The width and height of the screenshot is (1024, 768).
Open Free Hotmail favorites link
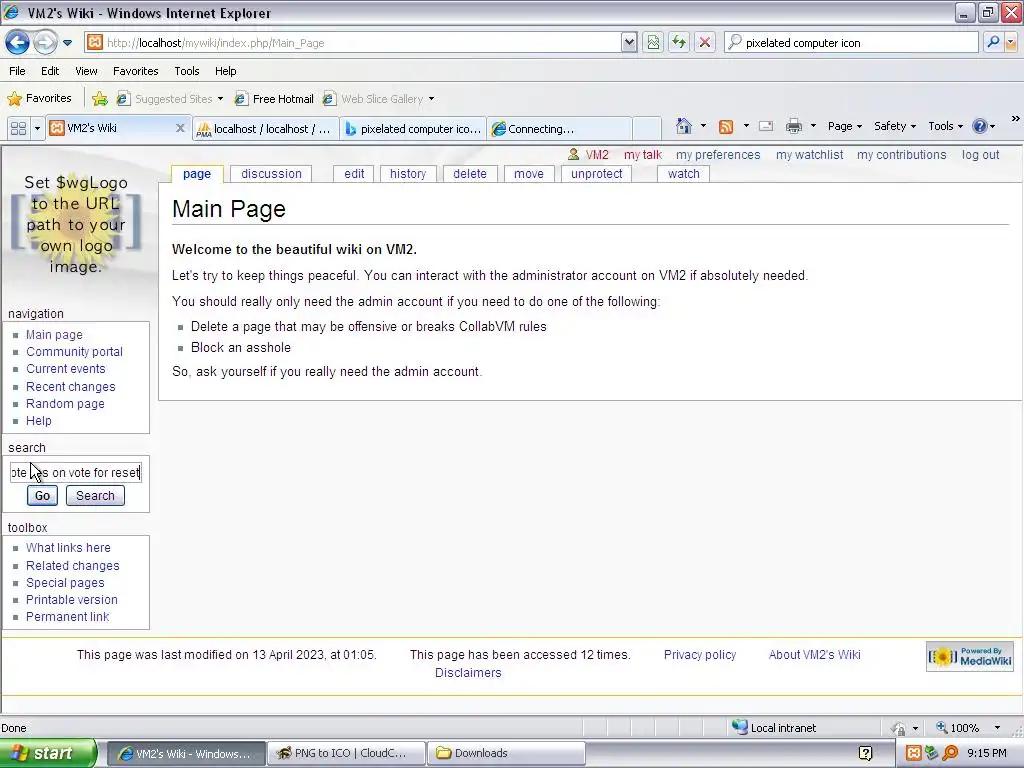(274, 99)
